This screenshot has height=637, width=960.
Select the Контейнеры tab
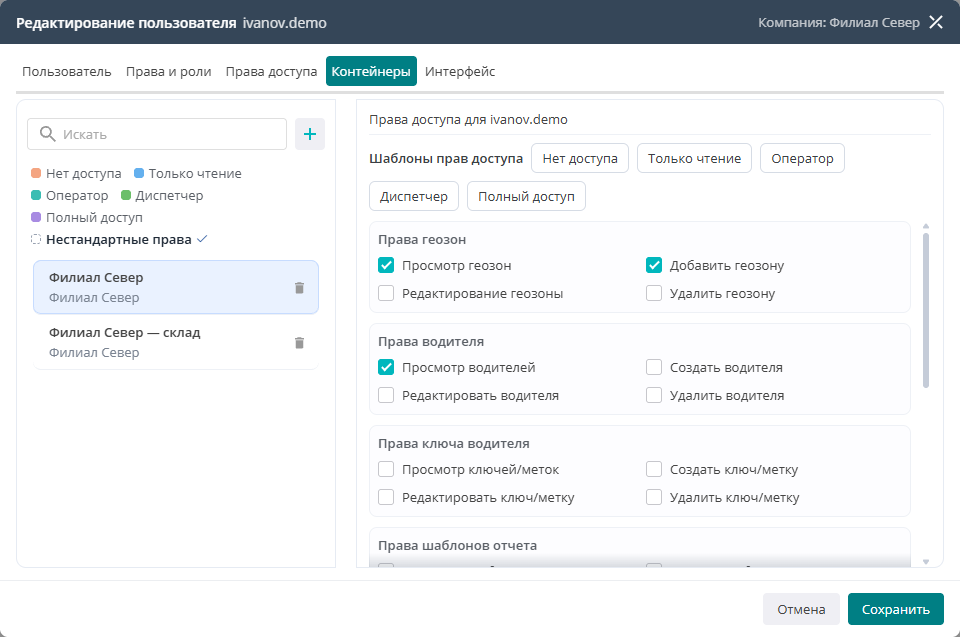point(371,71)
